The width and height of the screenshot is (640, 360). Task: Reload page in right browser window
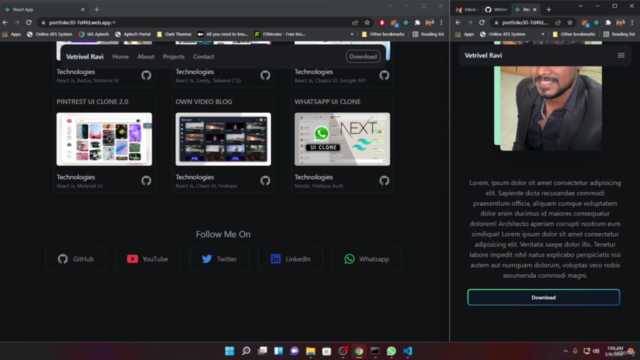[x=482, y=22]
